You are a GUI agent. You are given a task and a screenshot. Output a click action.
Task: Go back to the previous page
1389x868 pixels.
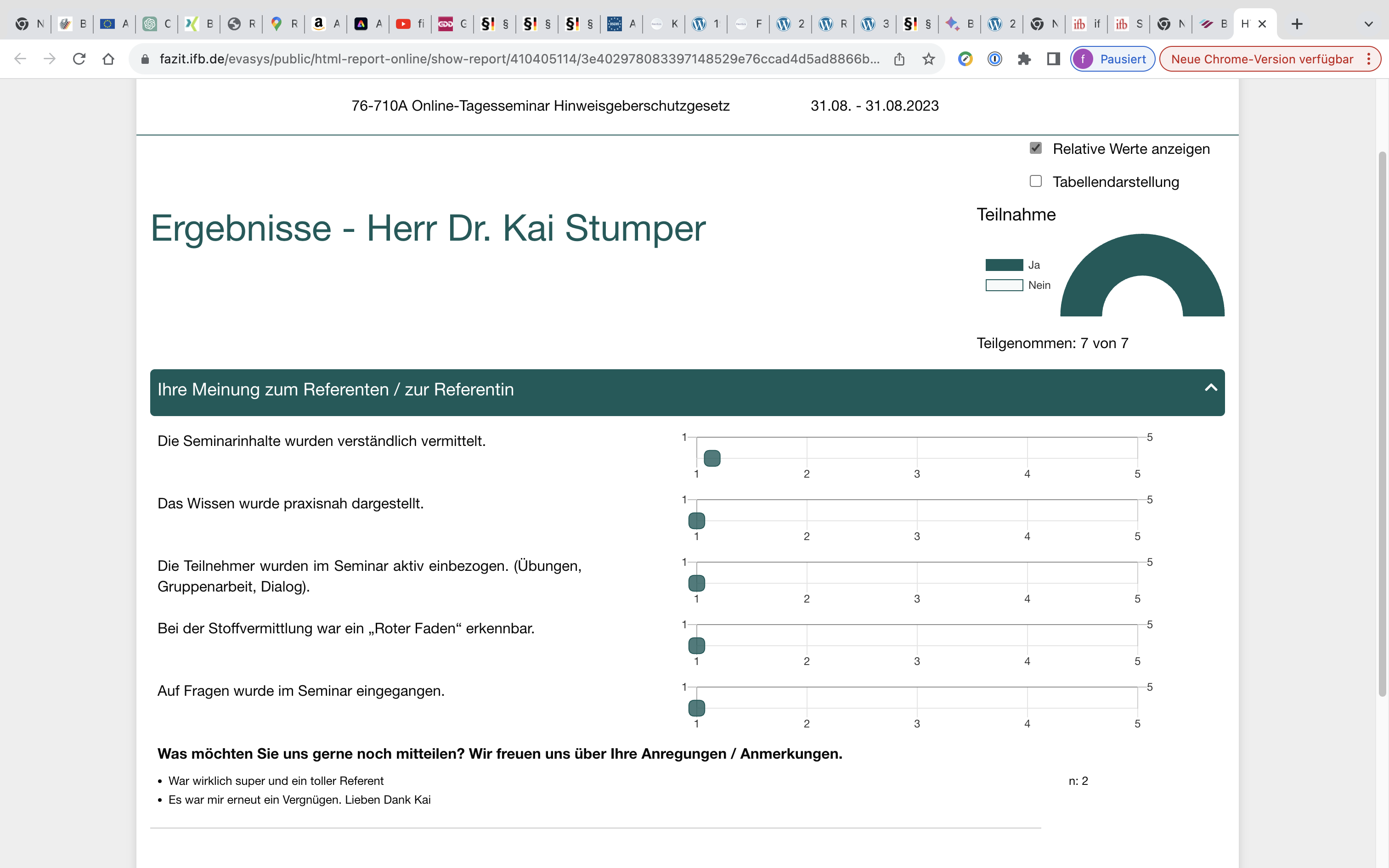(20, 59)
